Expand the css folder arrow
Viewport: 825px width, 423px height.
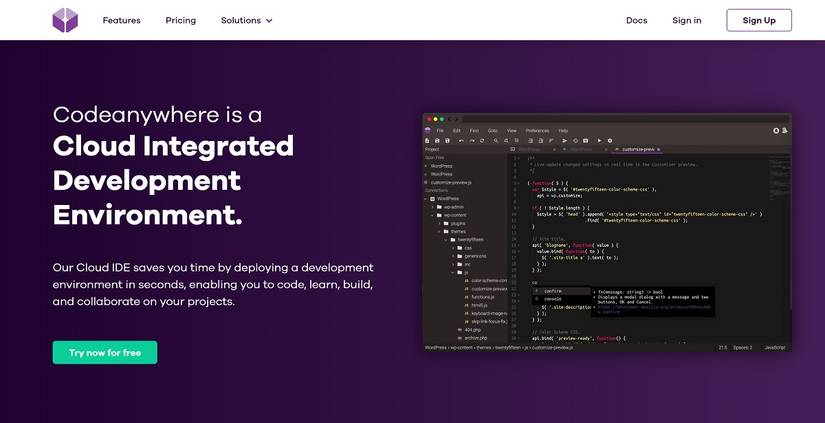coord(453,248)
